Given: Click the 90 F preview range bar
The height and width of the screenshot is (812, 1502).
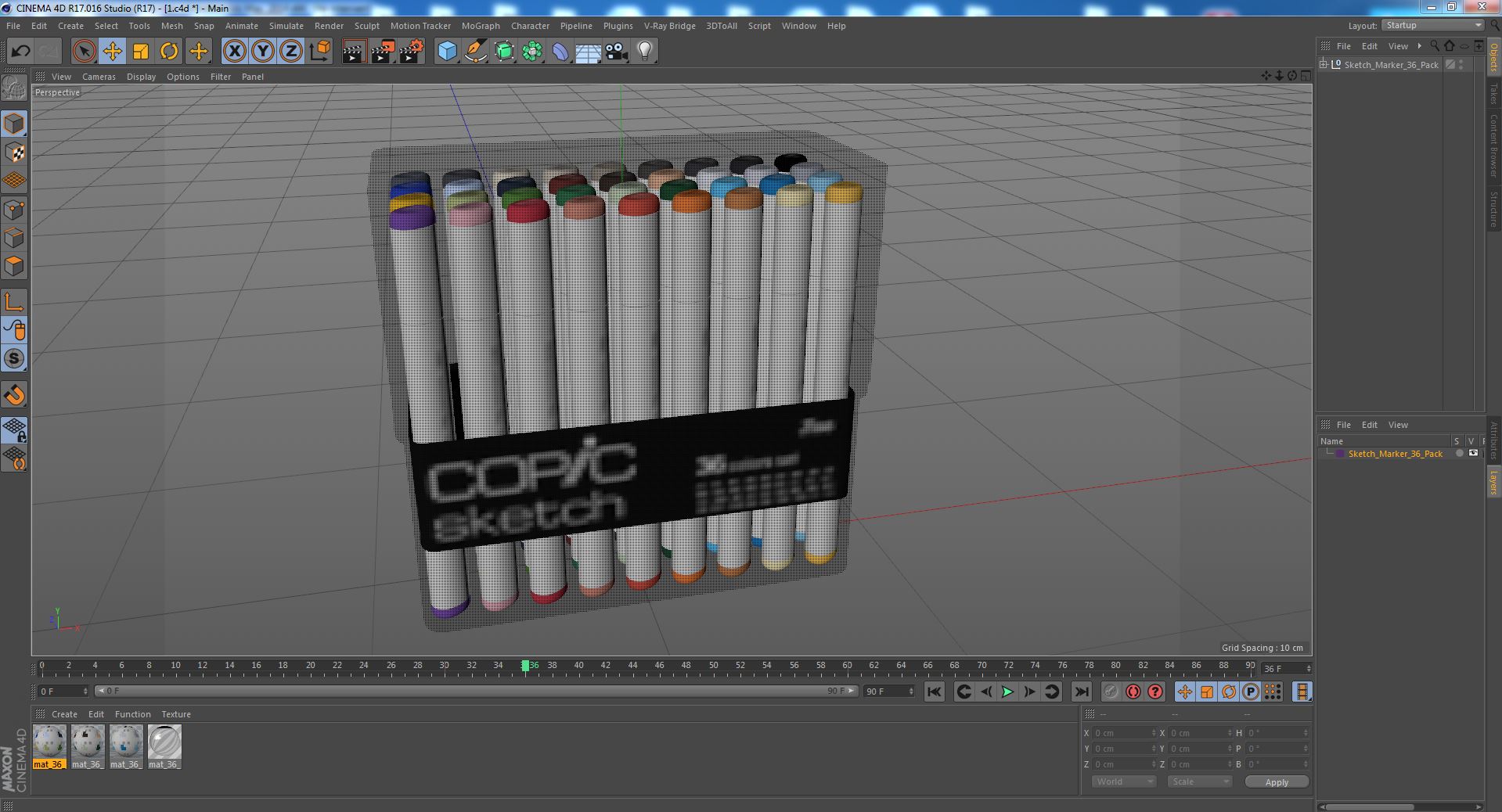Looking at the screenshot, I should [x=476, y=691].
